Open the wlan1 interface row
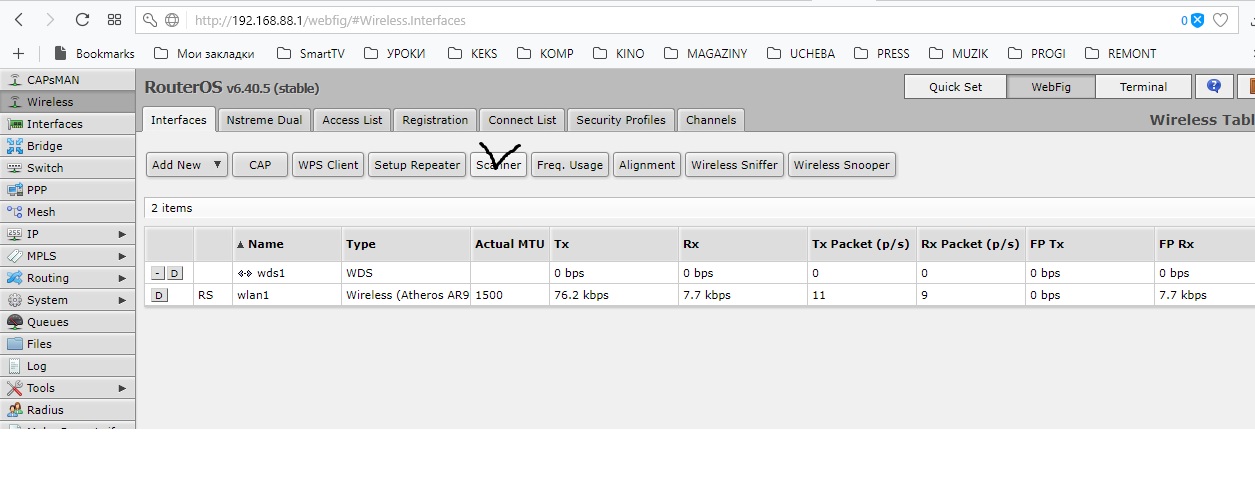 pos(700,295)
